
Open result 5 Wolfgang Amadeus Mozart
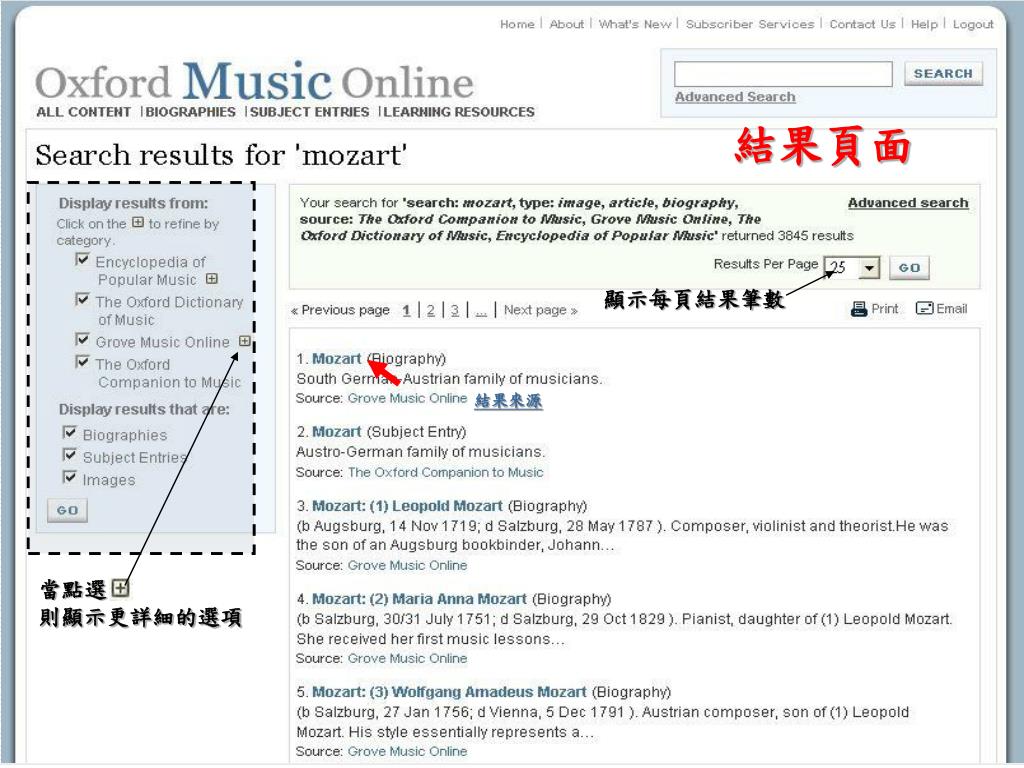click(449, 692)
